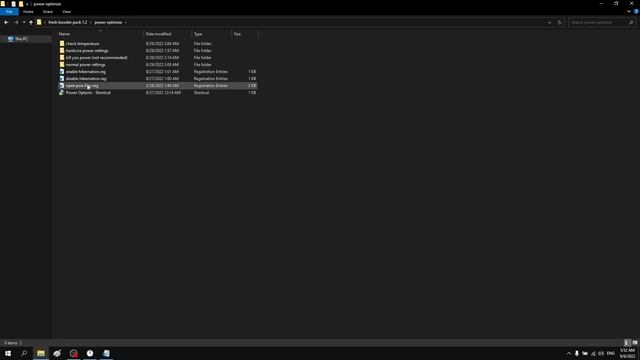Select the disable hibernation.reg file icon
The height and width of the screenshot is (360, 640).
[62, 78]
